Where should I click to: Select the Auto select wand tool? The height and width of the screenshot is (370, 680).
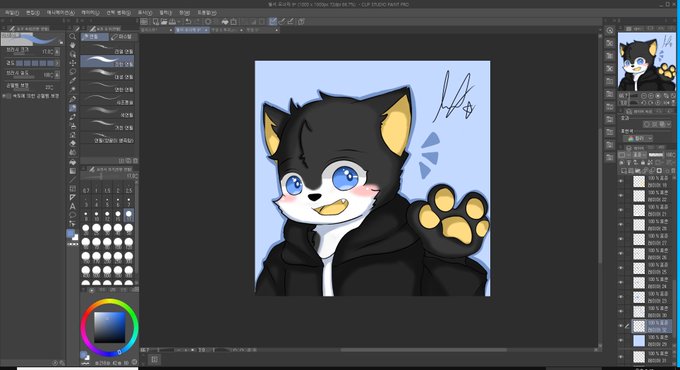[x=72, y=90]
